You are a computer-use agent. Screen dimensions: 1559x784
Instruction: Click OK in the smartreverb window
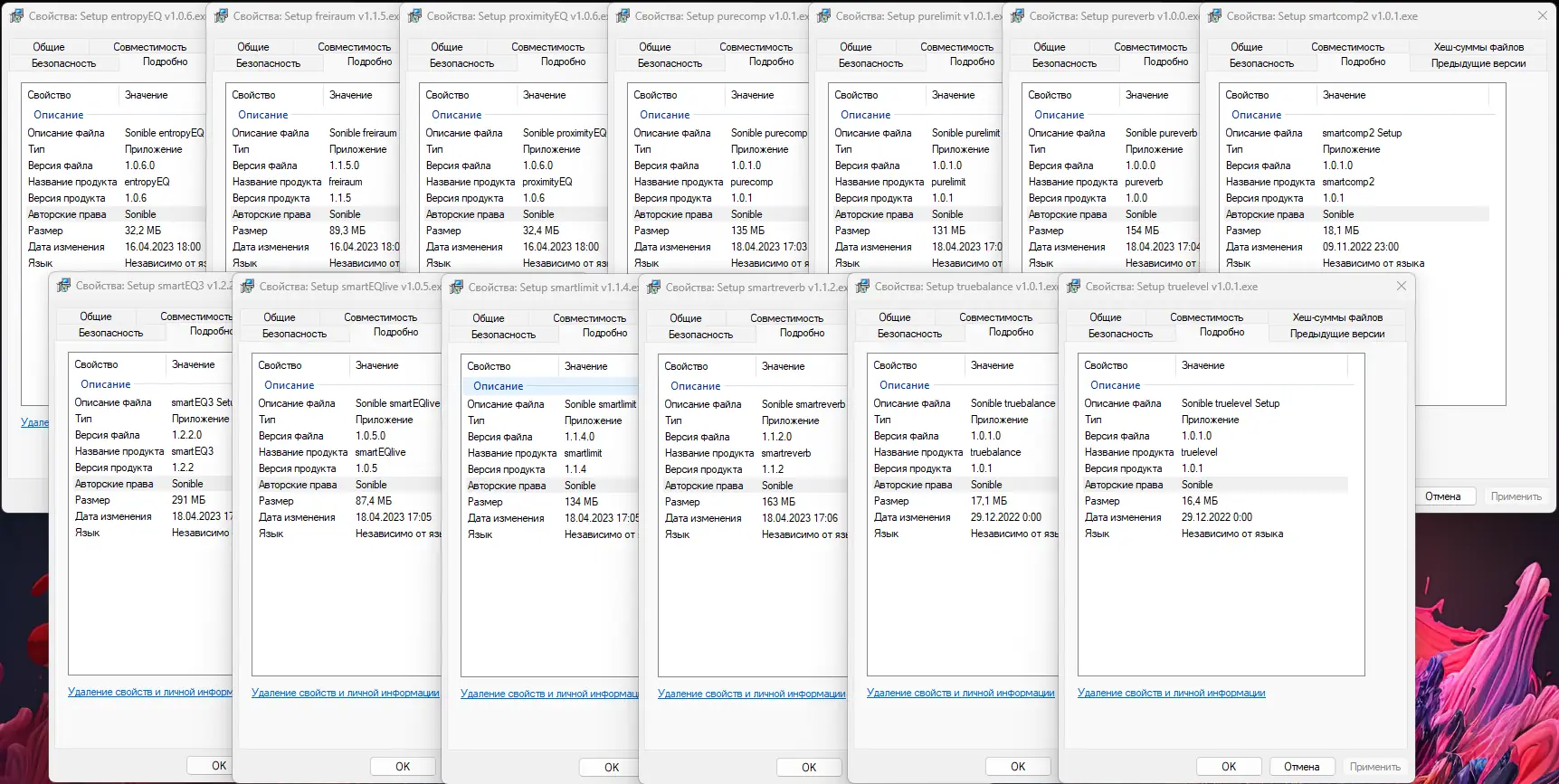click(809, 768)
